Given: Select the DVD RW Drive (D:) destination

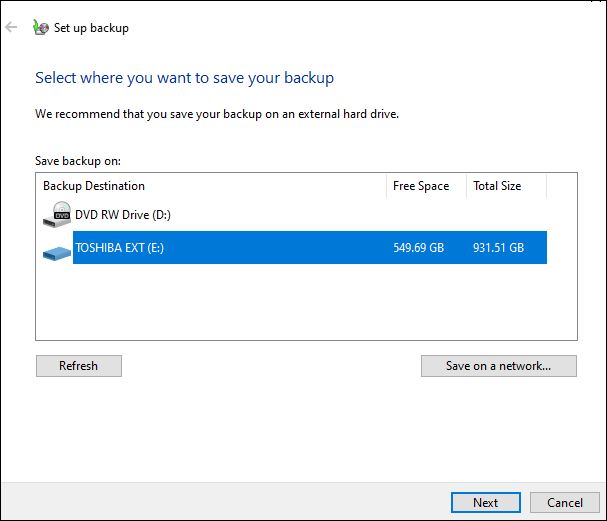Looking at the screenshot, I should pos(123,215).
